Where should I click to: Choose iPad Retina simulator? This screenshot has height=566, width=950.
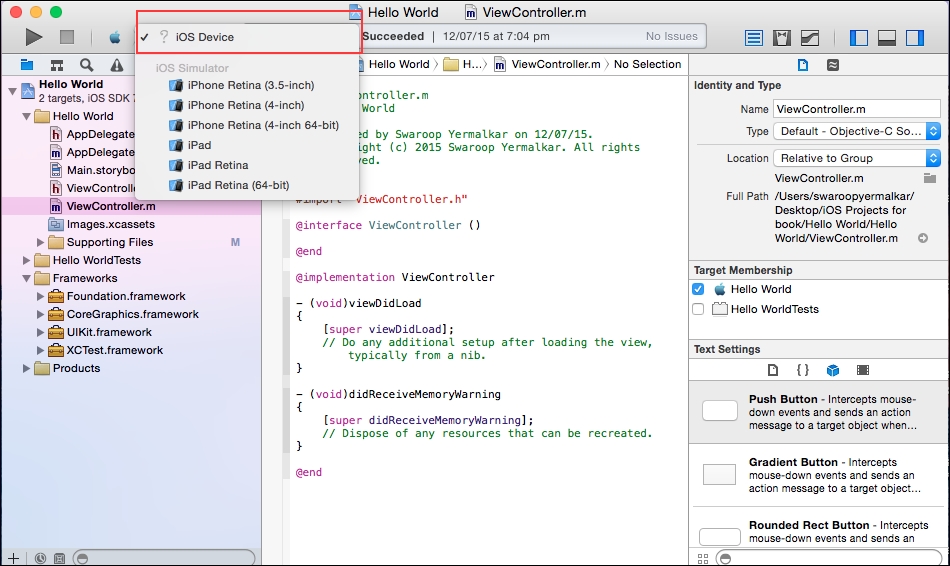pyautogui.click(x=247, y=165)
